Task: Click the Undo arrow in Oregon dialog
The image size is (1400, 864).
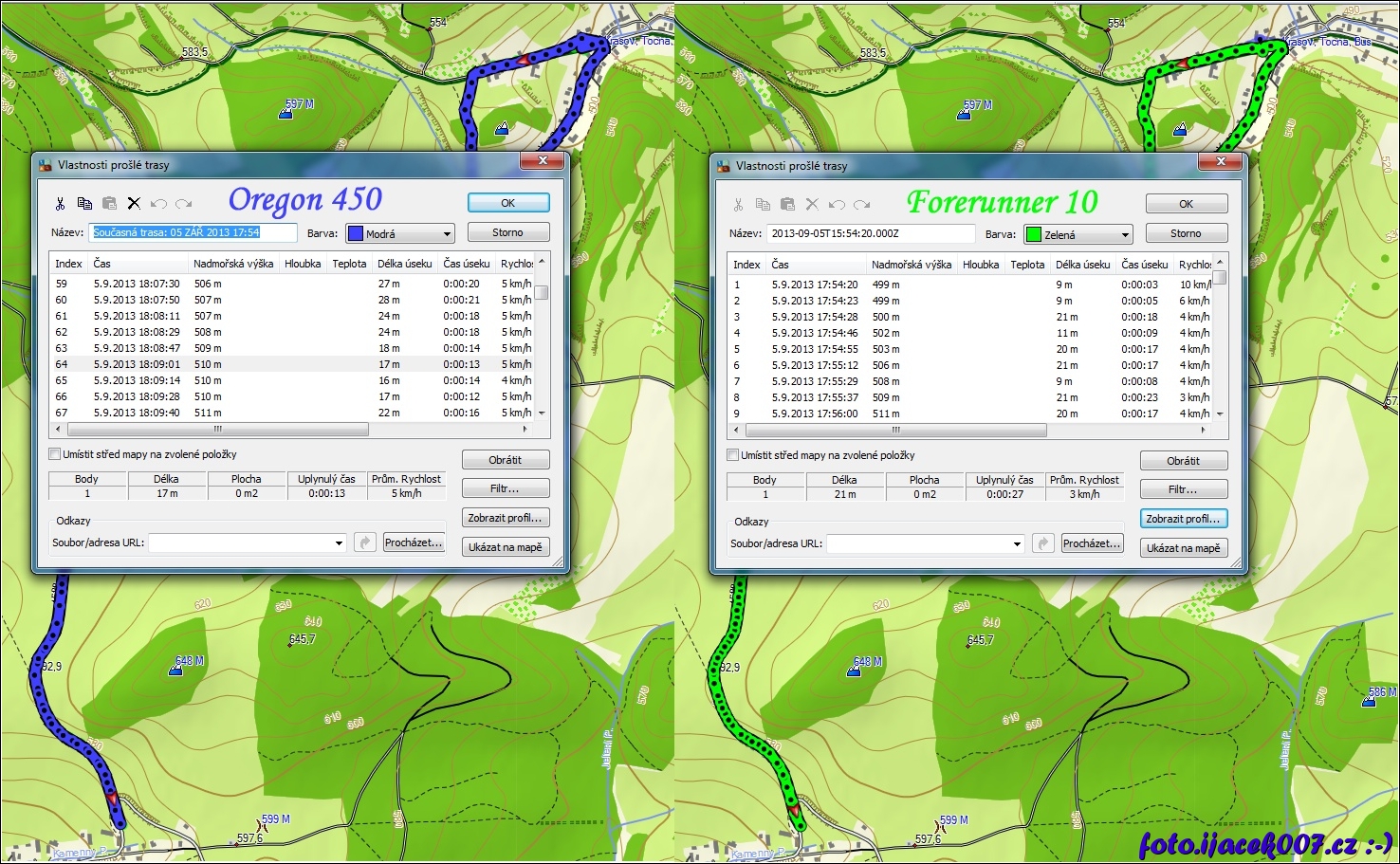Action: point(158,203)
